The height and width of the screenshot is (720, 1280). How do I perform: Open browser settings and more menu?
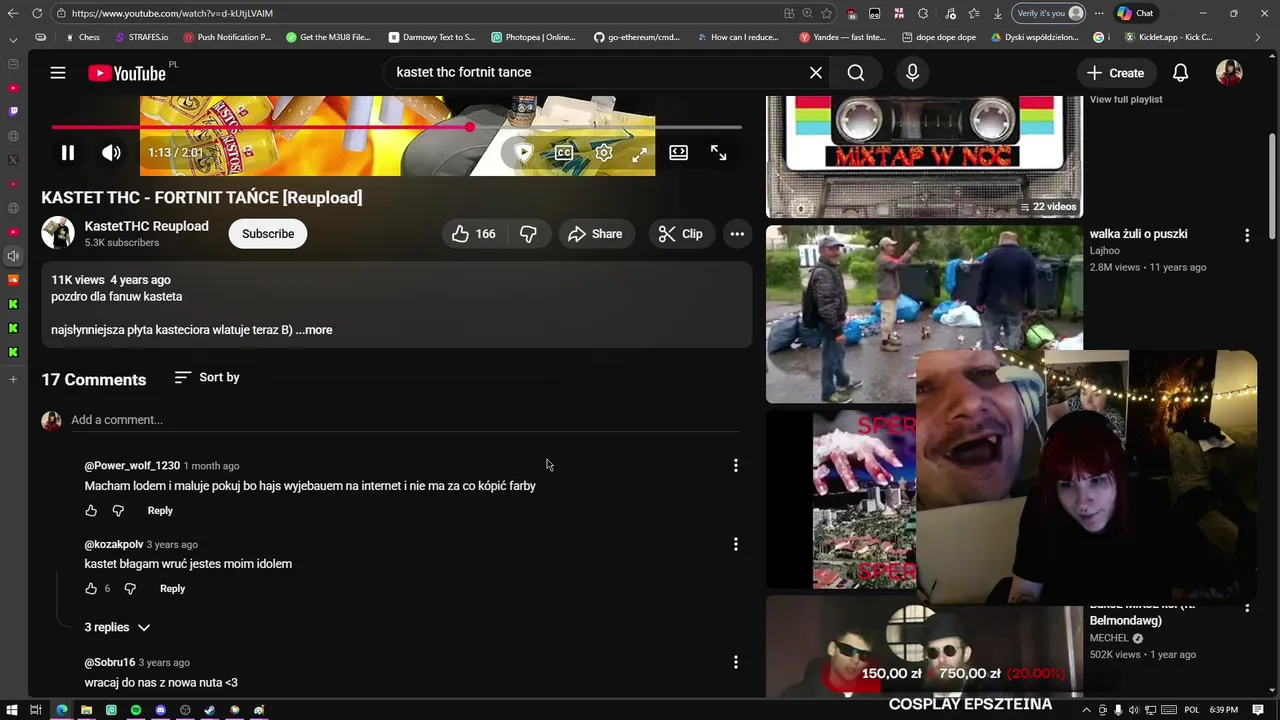pos(1098,13)
